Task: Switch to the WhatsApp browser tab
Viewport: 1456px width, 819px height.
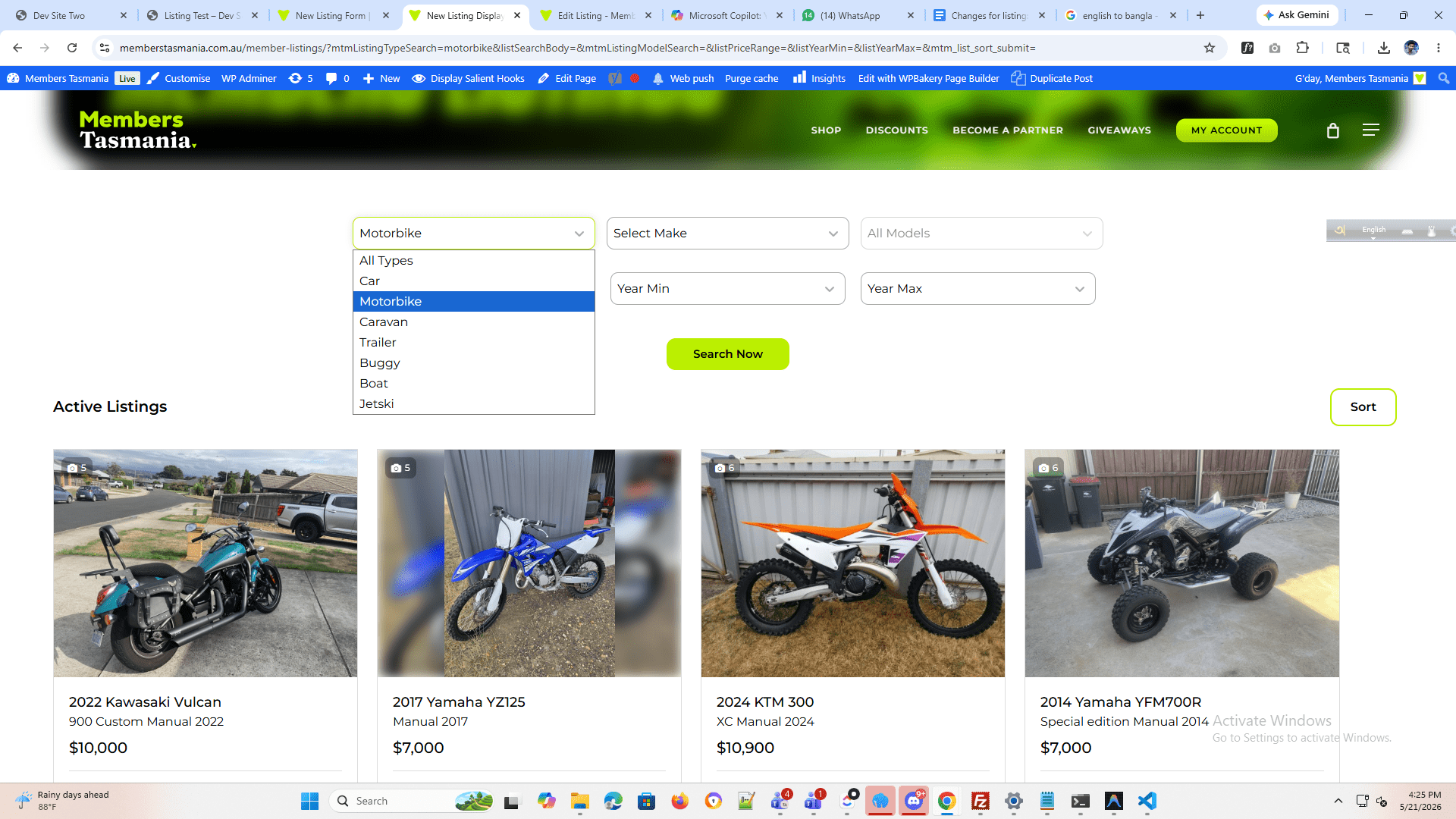Action: coord(859,15)
